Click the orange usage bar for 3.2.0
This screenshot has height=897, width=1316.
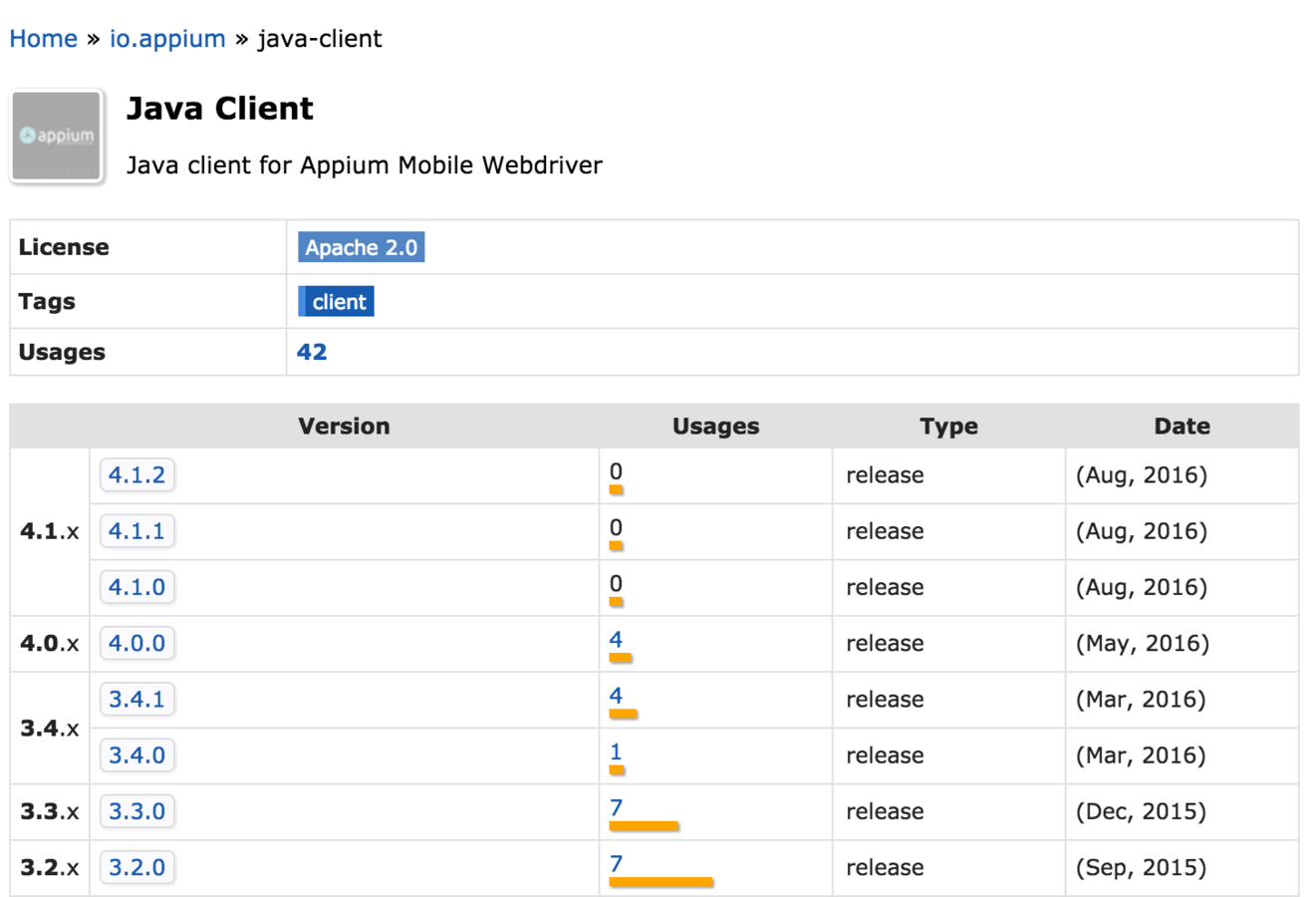coord(661,882)
